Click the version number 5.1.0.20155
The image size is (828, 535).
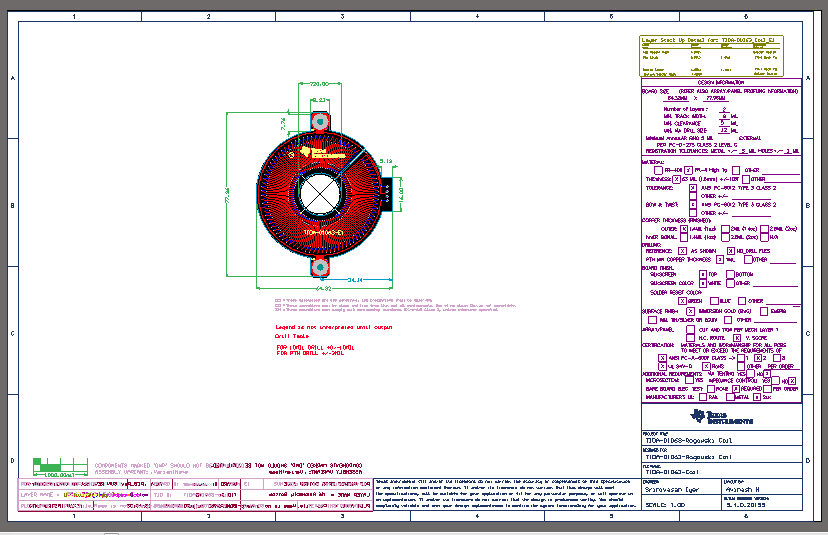(x=746, y=505)
